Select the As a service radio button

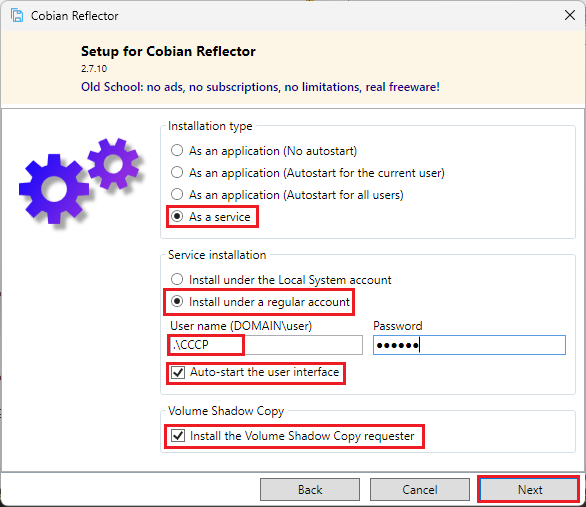[177, 216]
